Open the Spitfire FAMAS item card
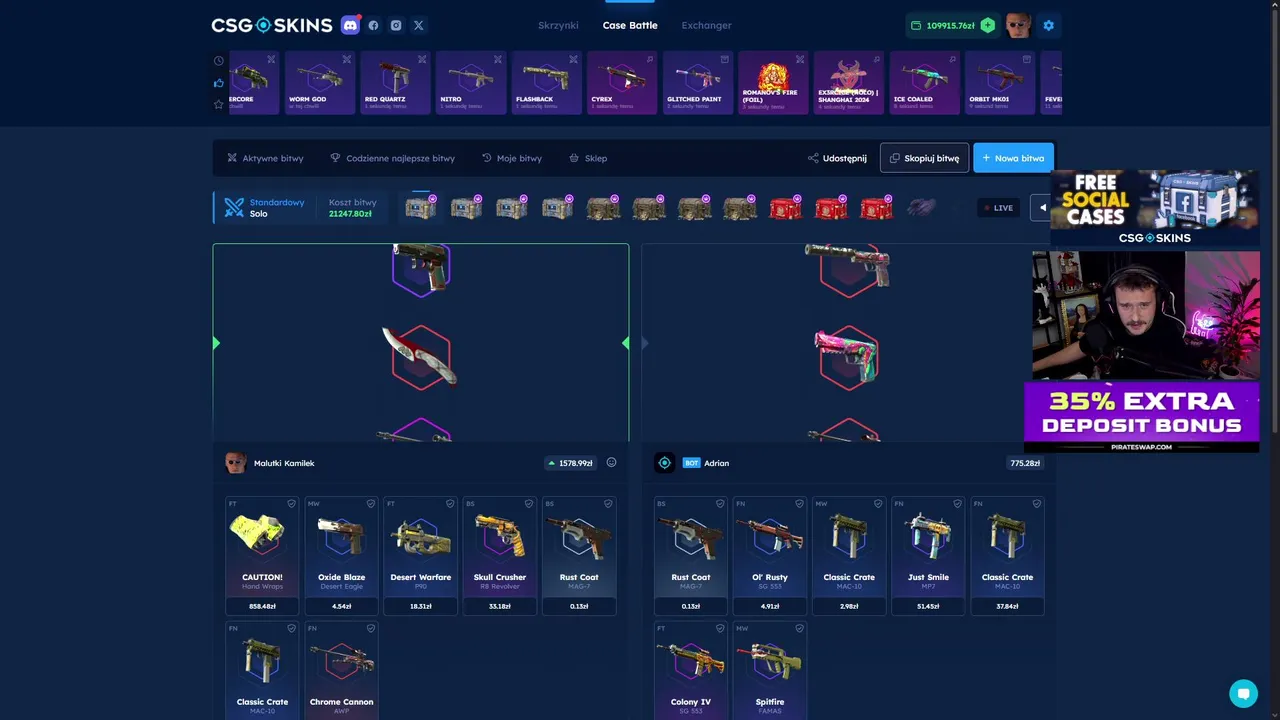Image resolution: width=1280 pixels, height=720 pixels. click(x=770, y=670)
